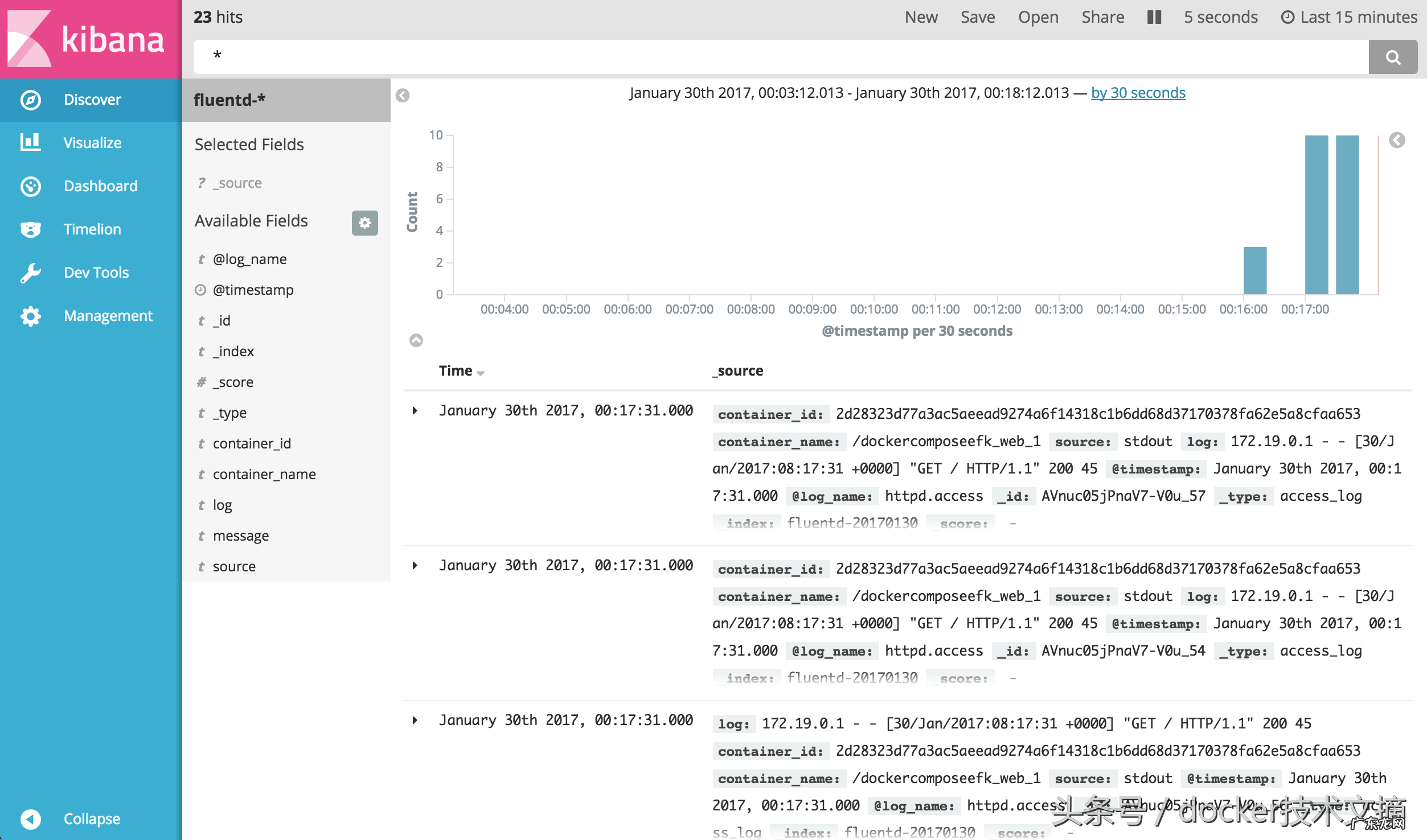Screen dimensions: 1427x840
Task: Click the Dashboard gauge icon
Action: [x=31, y=186]
